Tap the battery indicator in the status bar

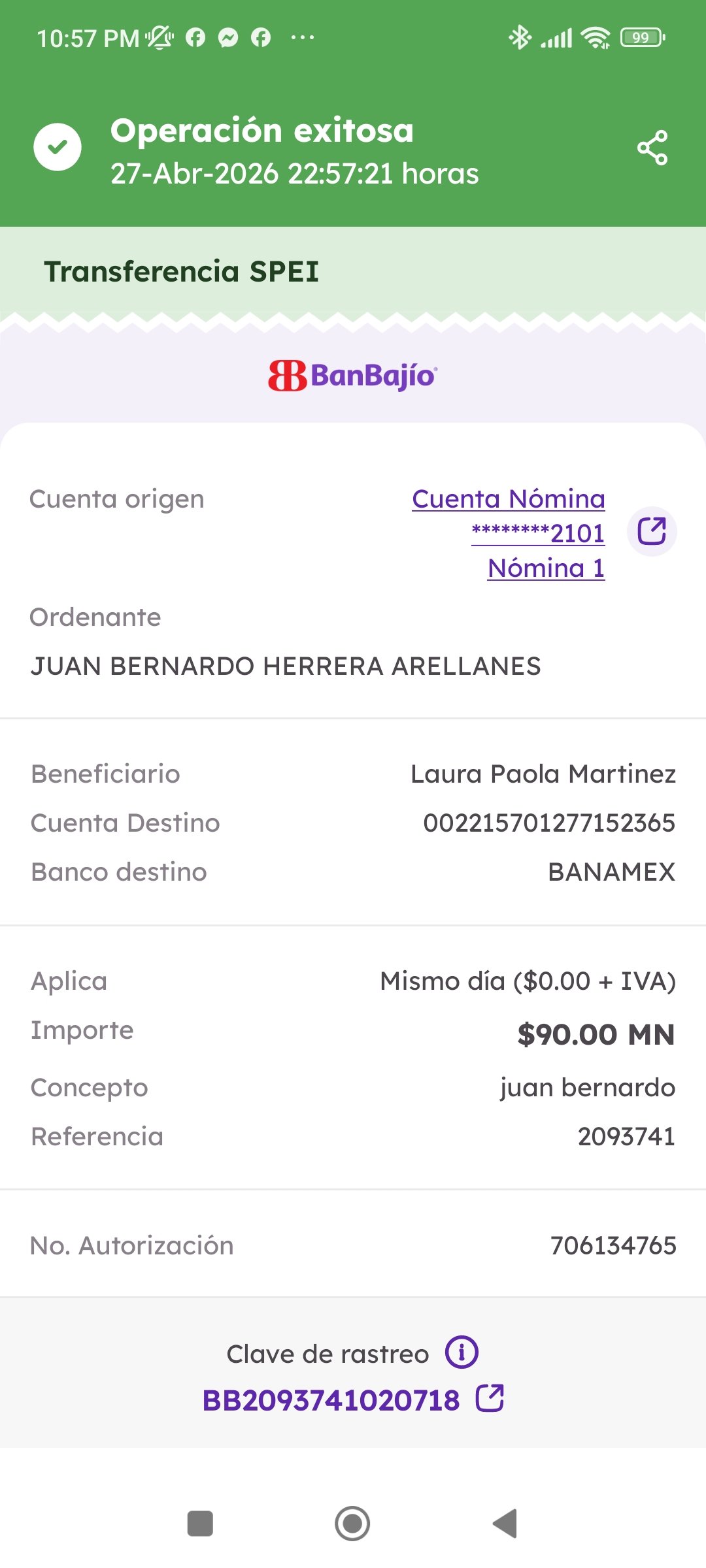643,37
